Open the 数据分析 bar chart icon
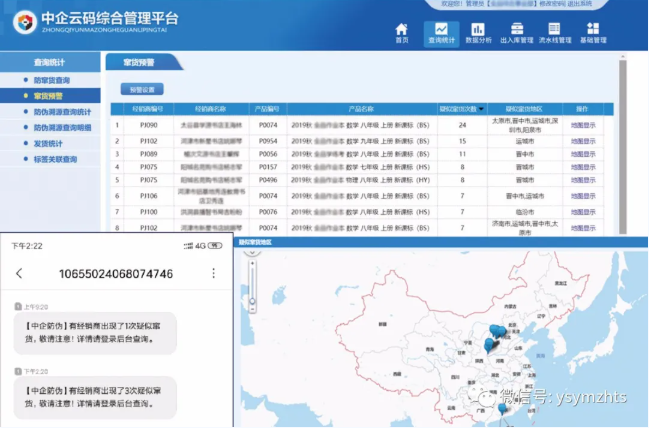 [478, 33]
